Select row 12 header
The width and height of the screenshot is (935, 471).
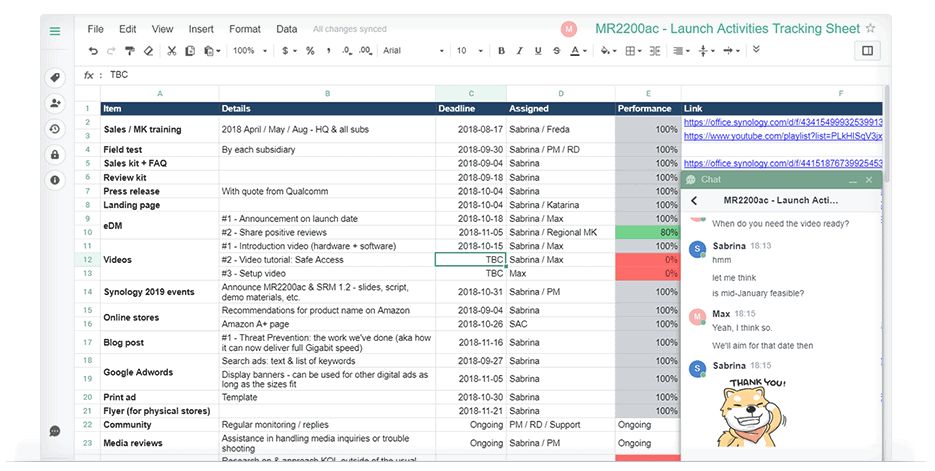88,260
